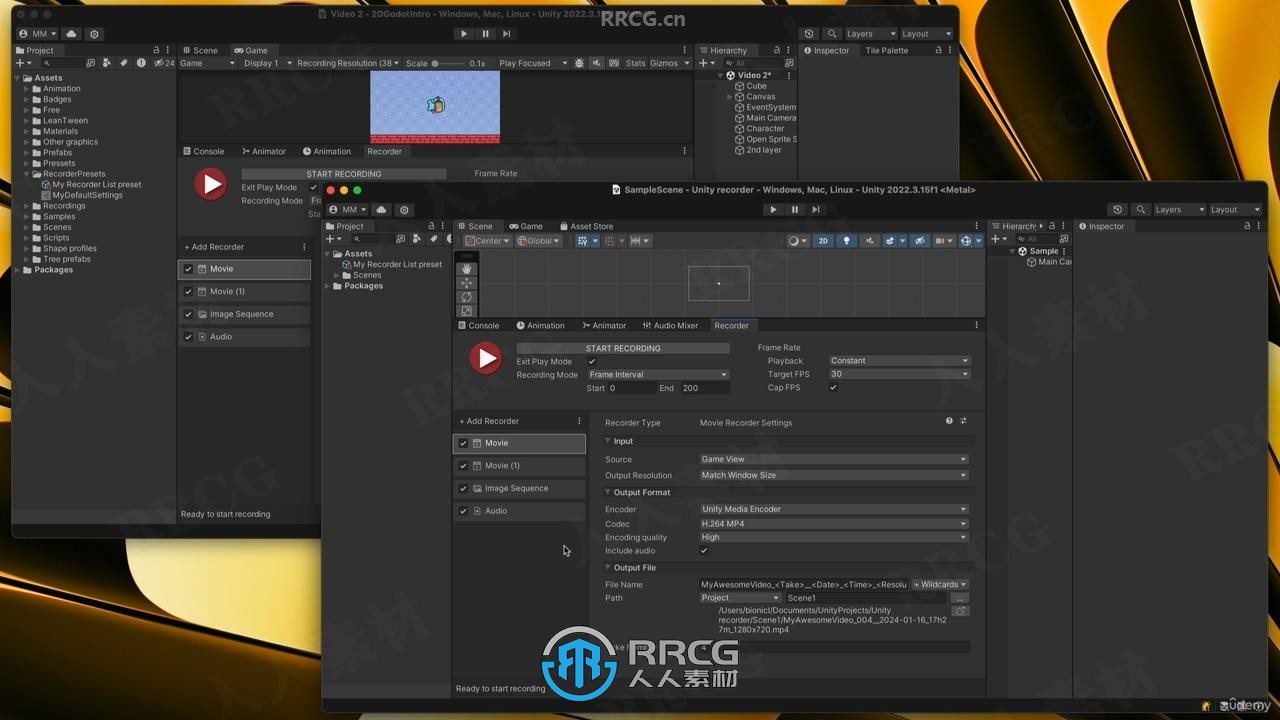Disable Image Sequence recorder in front window
The height and width of the screenshot is (720, 1280).
pos(463,488)
